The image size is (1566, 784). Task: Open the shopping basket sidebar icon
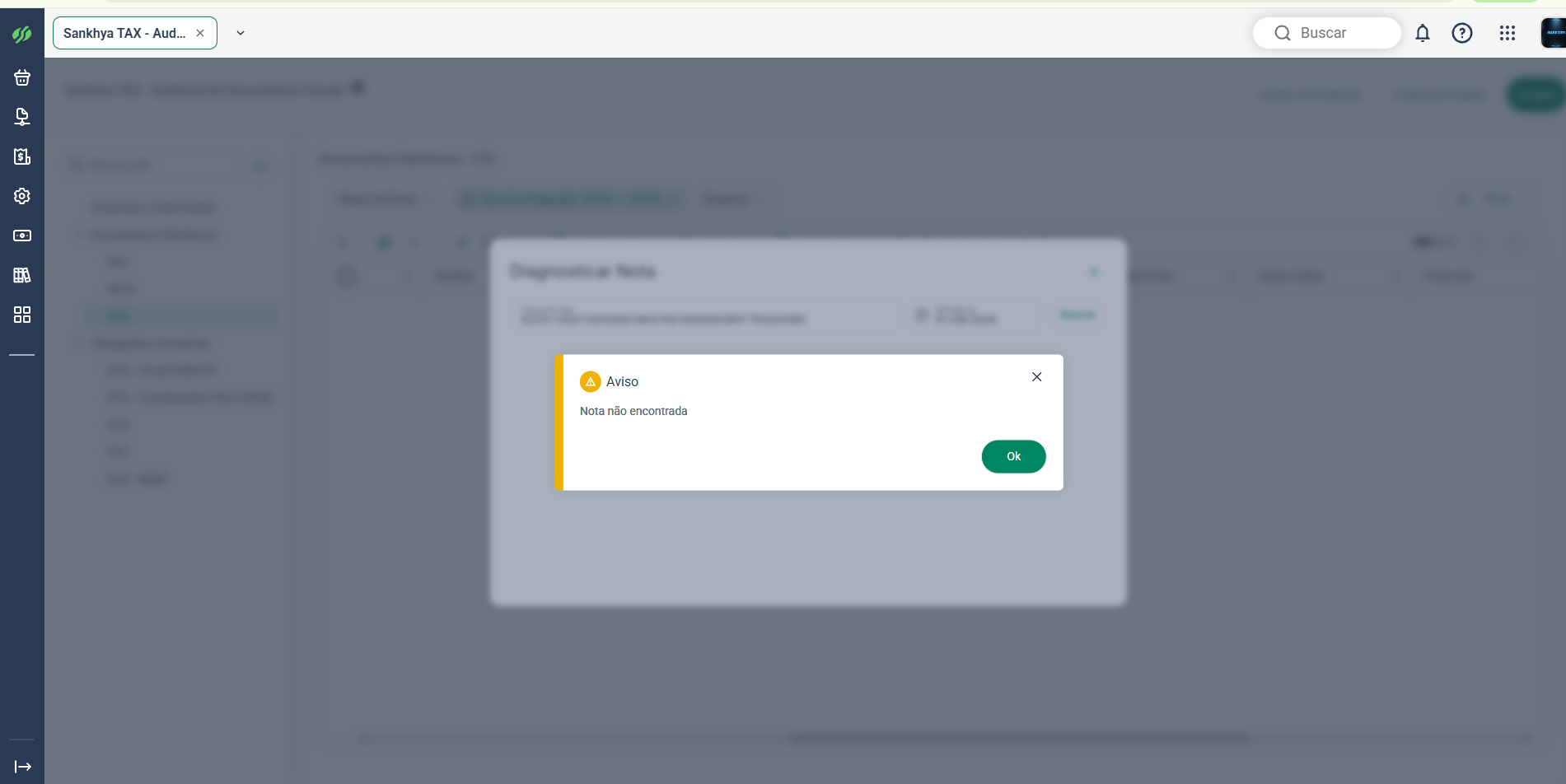tap(22, 77)
